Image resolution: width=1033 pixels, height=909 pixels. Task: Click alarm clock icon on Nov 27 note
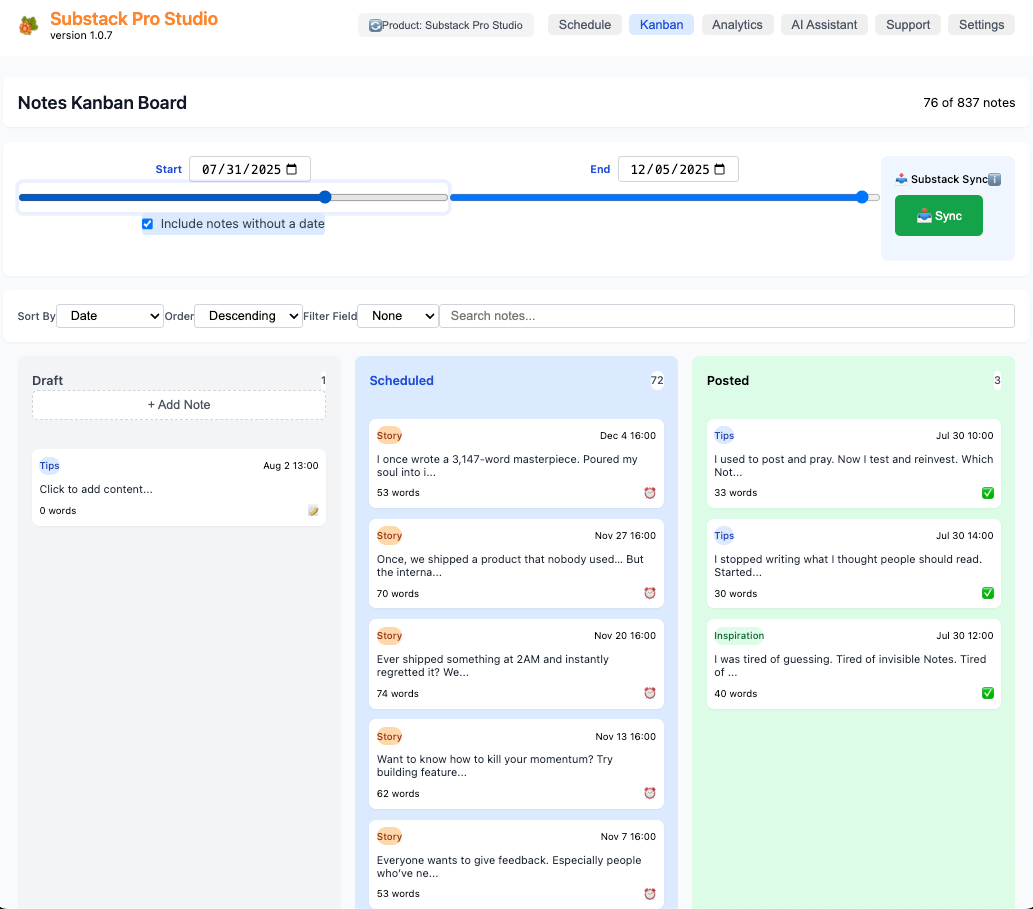click(650, 593)
